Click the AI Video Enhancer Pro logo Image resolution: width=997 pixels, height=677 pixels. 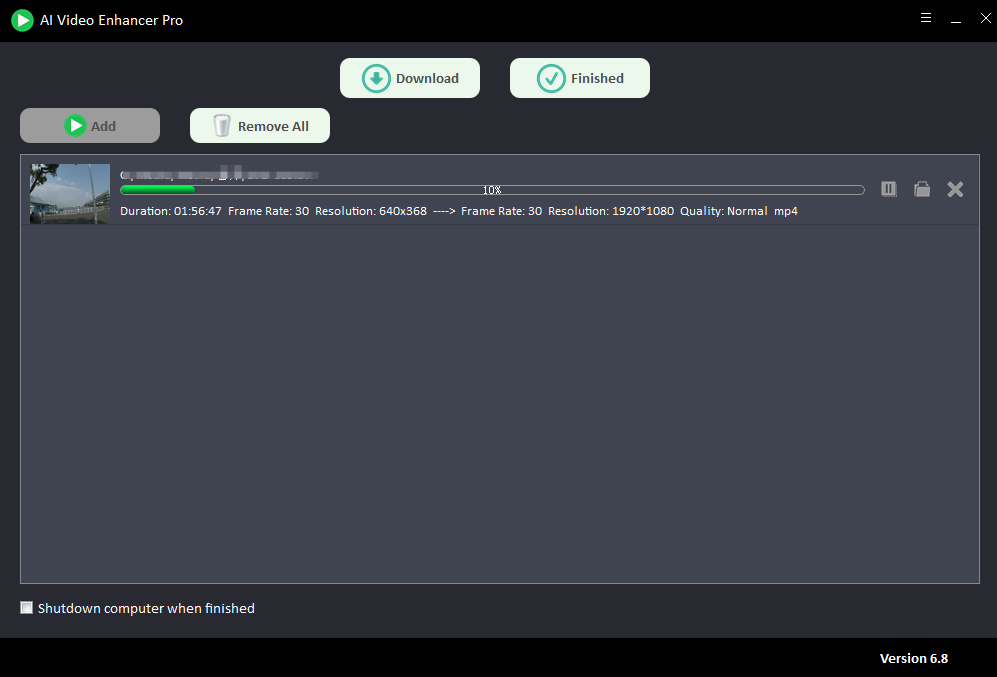coord(22,20)
